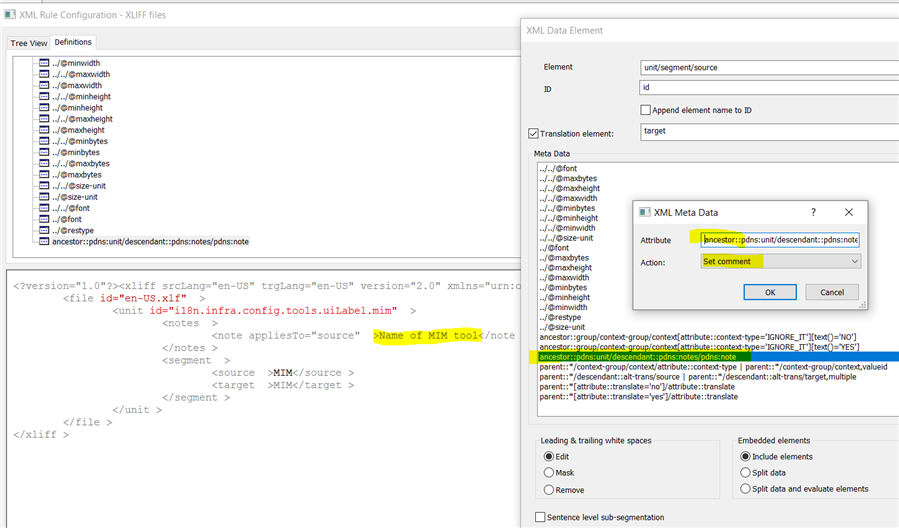Screen dimensions: 899x528
Task: Click the icon beside ../@font definition
Action: pyautogui.click(x=44, y=220)
